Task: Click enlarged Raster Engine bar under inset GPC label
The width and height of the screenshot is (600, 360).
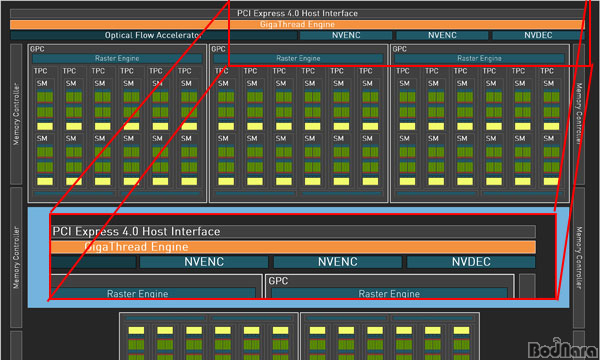Action: pyautogui.click(x=389, y=293)
